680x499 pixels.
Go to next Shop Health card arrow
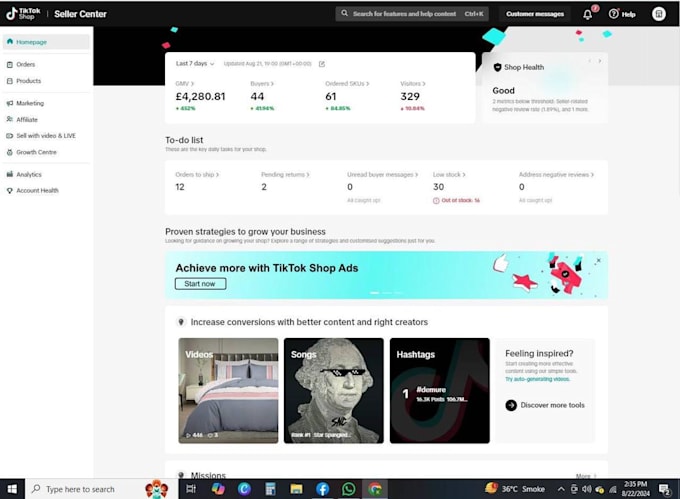click(x=600, y=61)
